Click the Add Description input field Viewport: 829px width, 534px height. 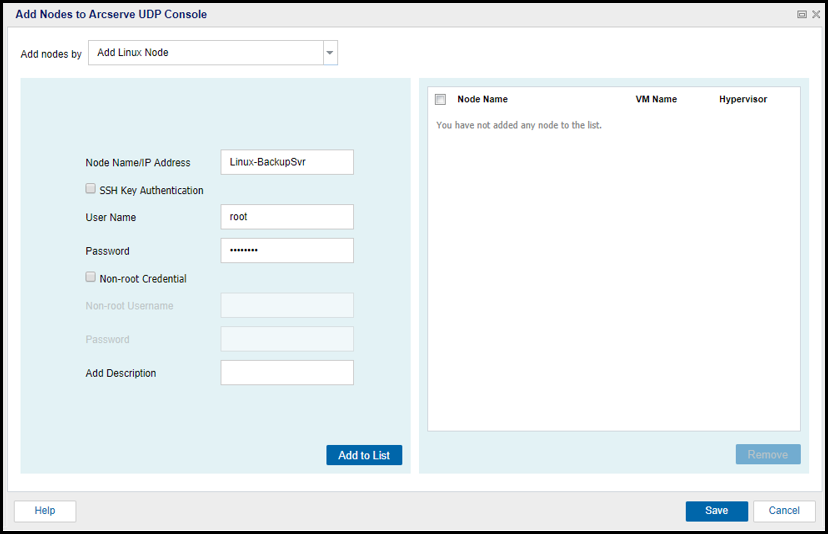point(287,373)
